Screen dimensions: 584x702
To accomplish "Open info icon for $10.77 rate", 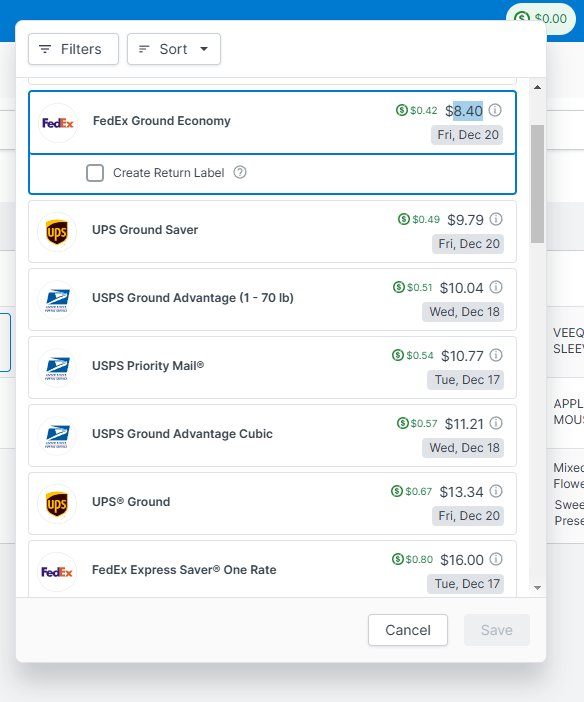I will click(496, 355).
